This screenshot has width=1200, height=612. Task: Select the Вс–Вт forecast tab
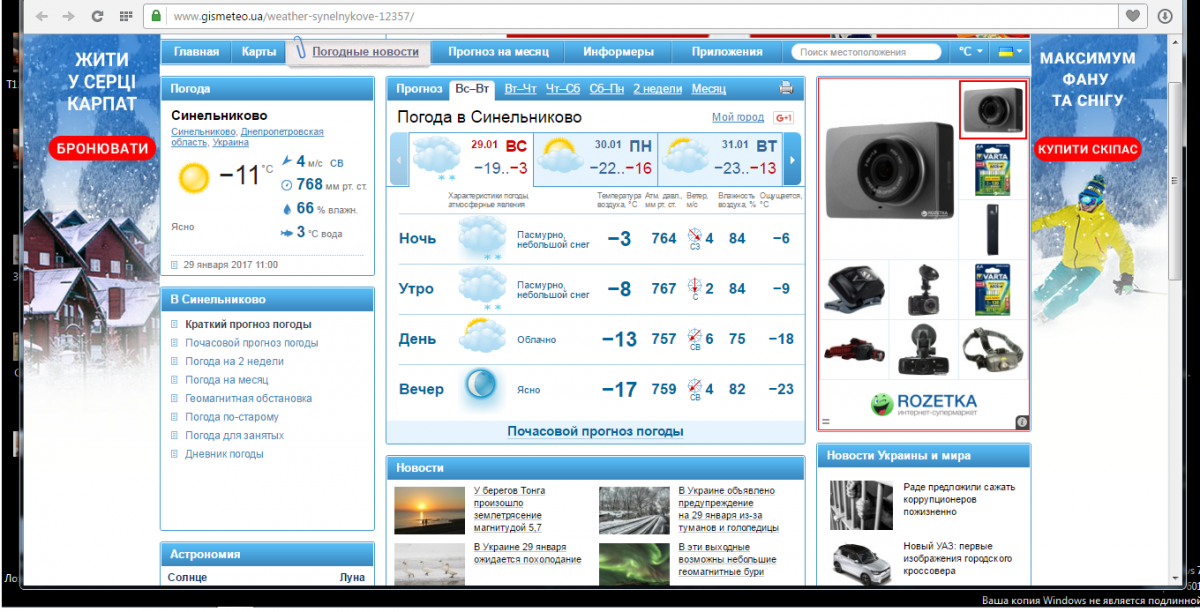(472, 88)
